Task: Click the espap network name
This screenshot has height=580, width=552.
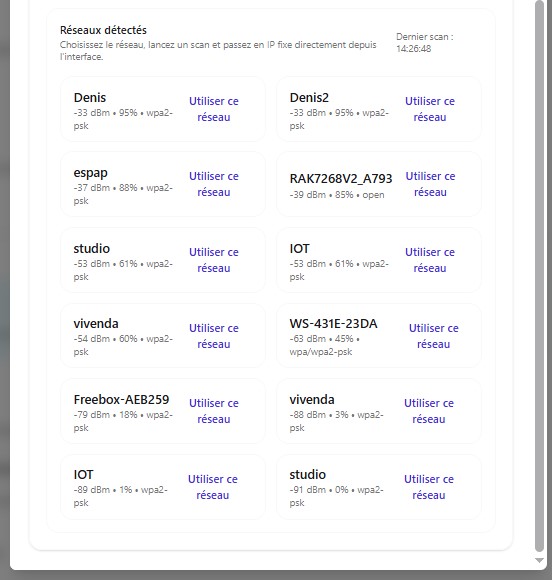Action: pyautogui.click(x=91, y=173)
